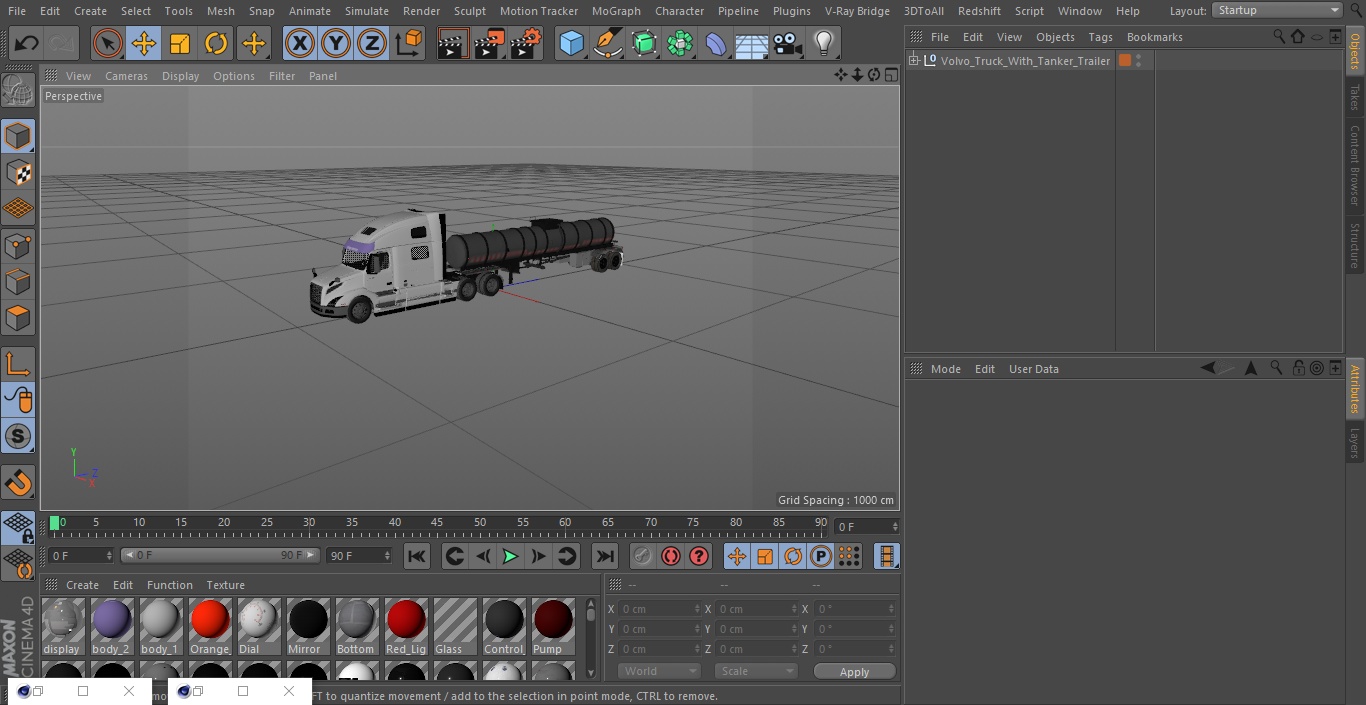Step the end frame 90 F field
The width and height of the screenshot is (1366, 705).
(387, 555)
